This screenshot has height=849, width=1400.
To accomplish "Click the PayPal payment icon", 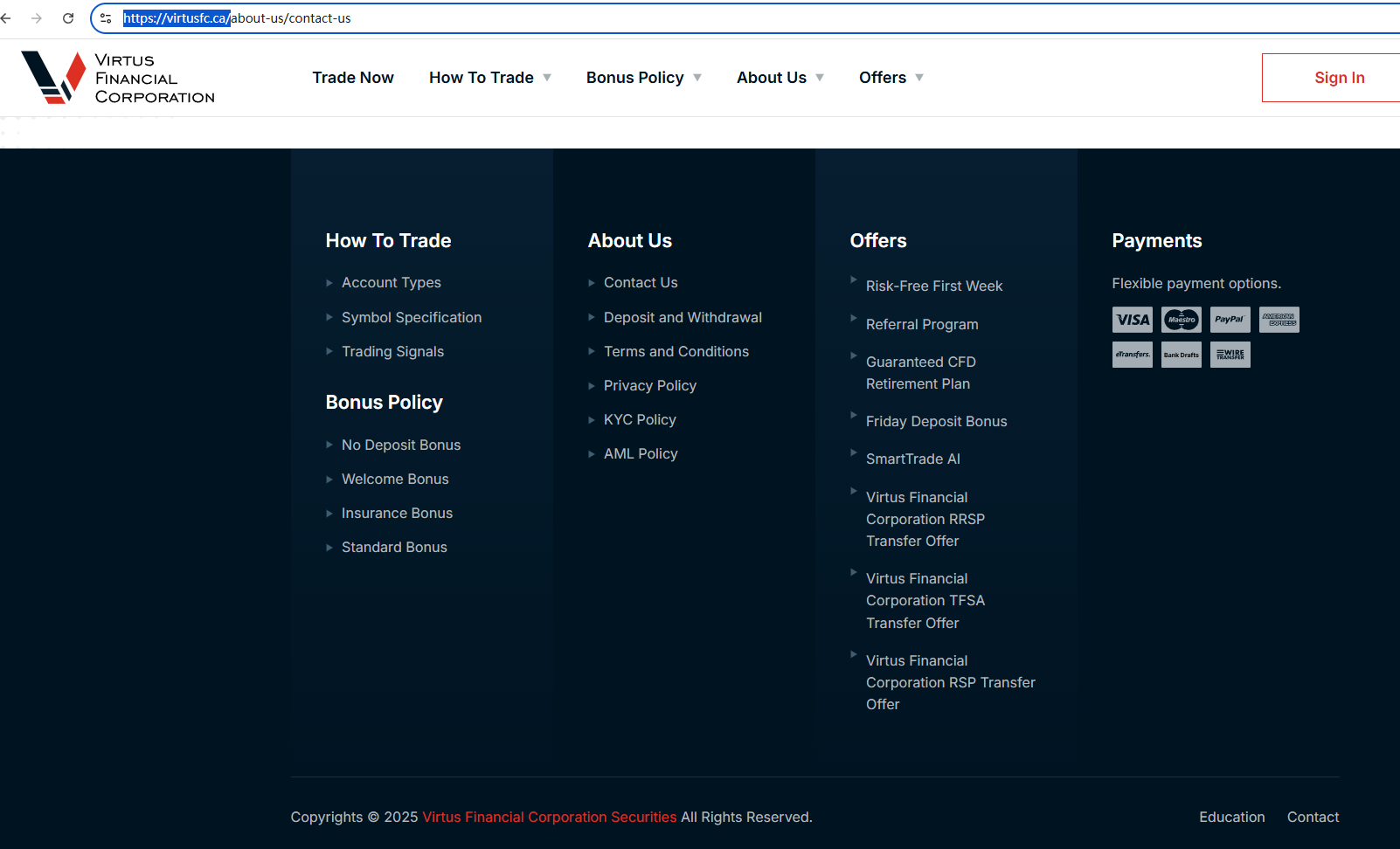I will (1230, 320).
